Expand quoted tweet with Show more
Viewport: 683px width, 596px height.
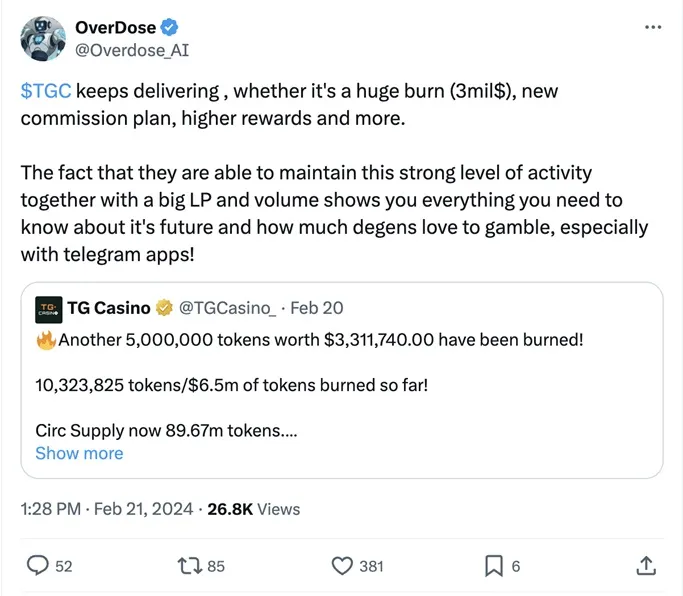pyautogui.click(x=79, y=453)
